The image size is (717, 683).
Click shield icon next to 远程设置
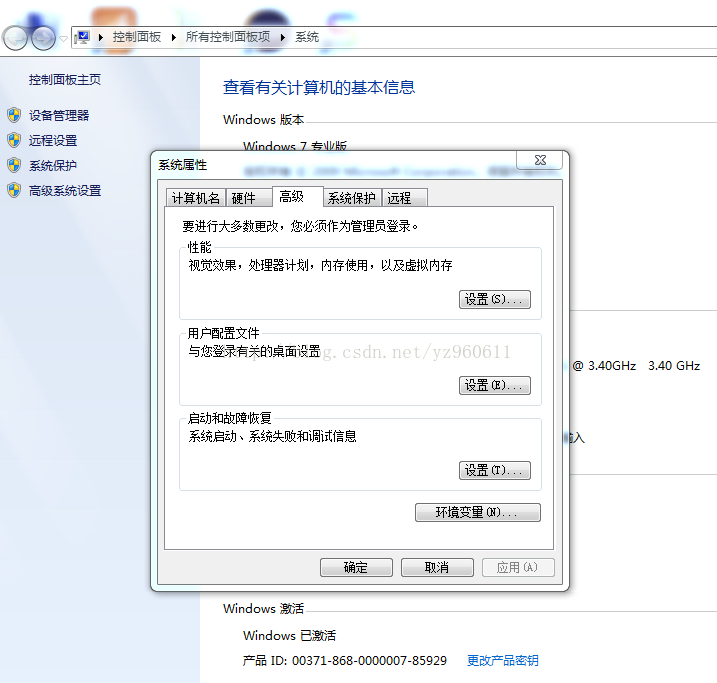(14, 140)
